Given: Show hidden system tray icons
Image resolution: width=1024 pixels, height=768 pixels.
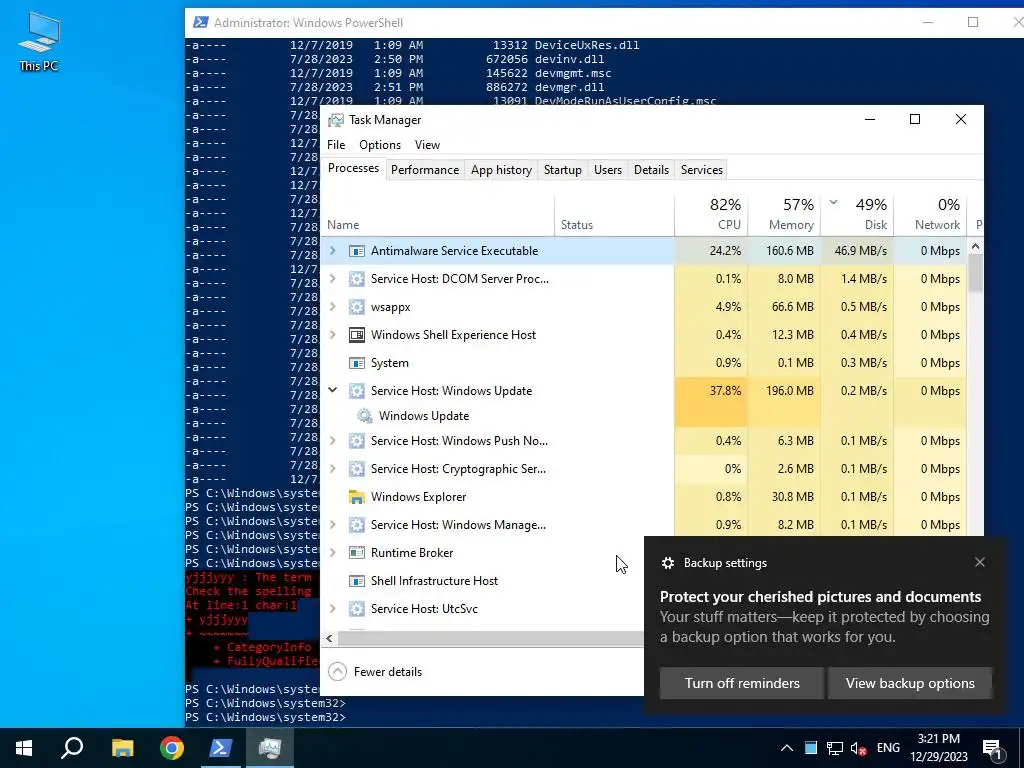Looking at the screenshot, I should pyautogui.click(x=787, y=748).
